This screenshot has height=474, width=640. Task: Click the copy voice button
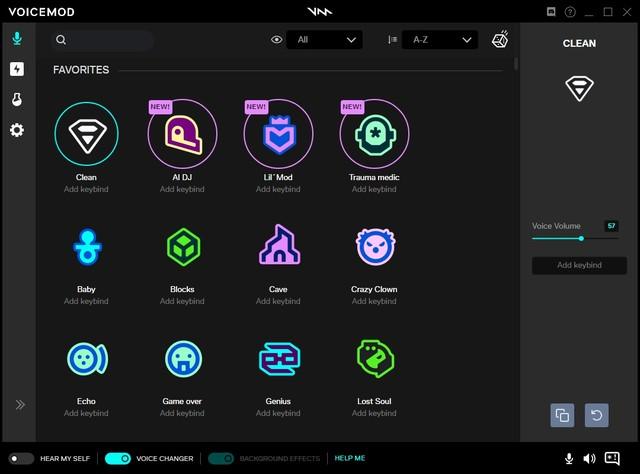tap(562, 414)
